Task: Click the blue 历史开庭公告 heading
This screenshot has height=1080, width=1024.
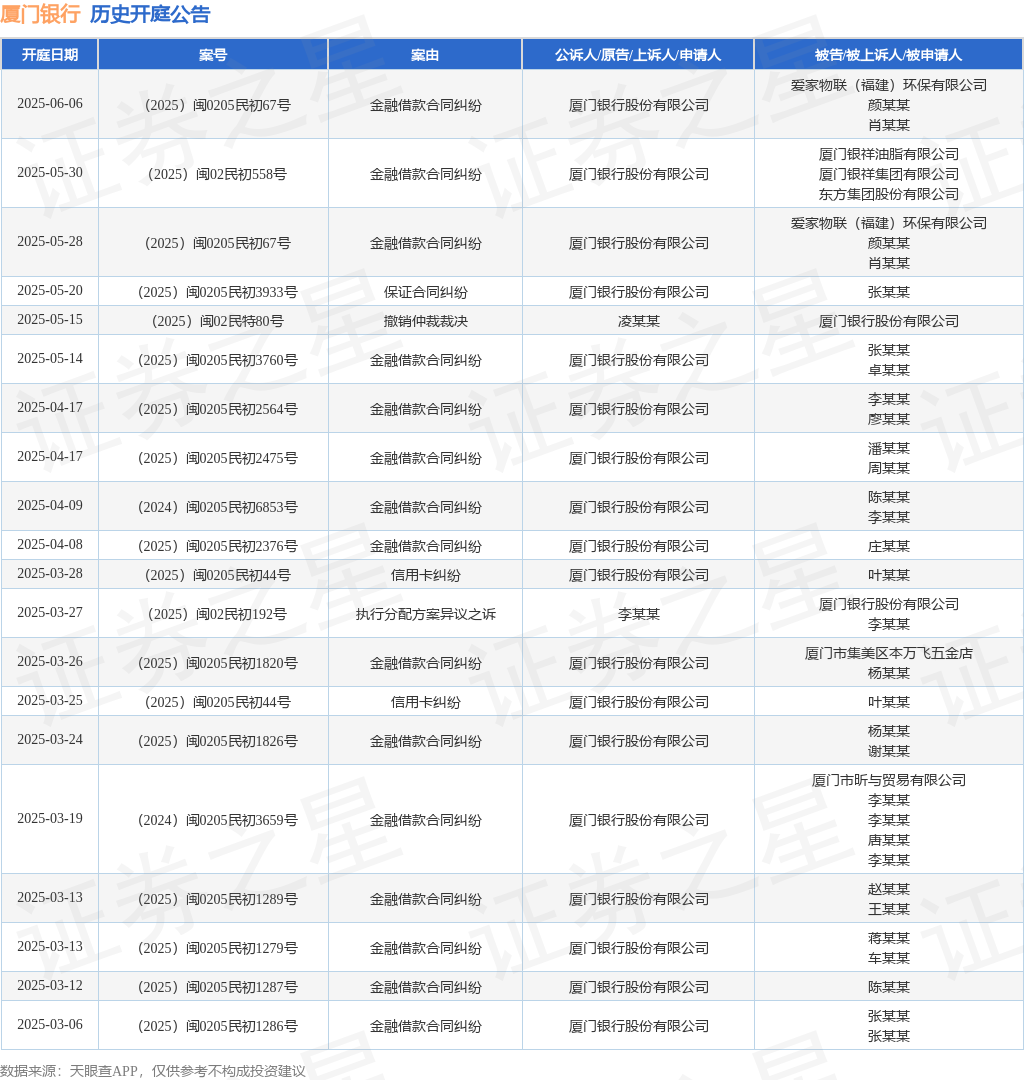Action: click(x=150, y=14)
